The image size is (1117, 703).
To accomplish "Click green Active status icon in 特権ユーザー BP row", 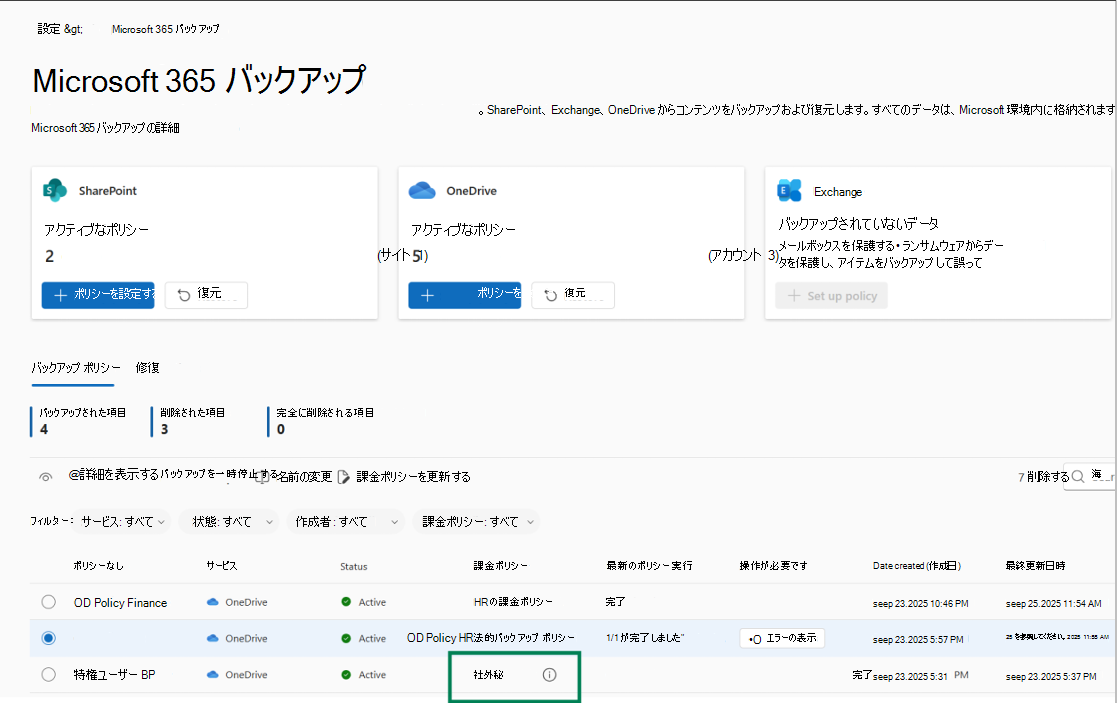I will [x=346, y=675].
